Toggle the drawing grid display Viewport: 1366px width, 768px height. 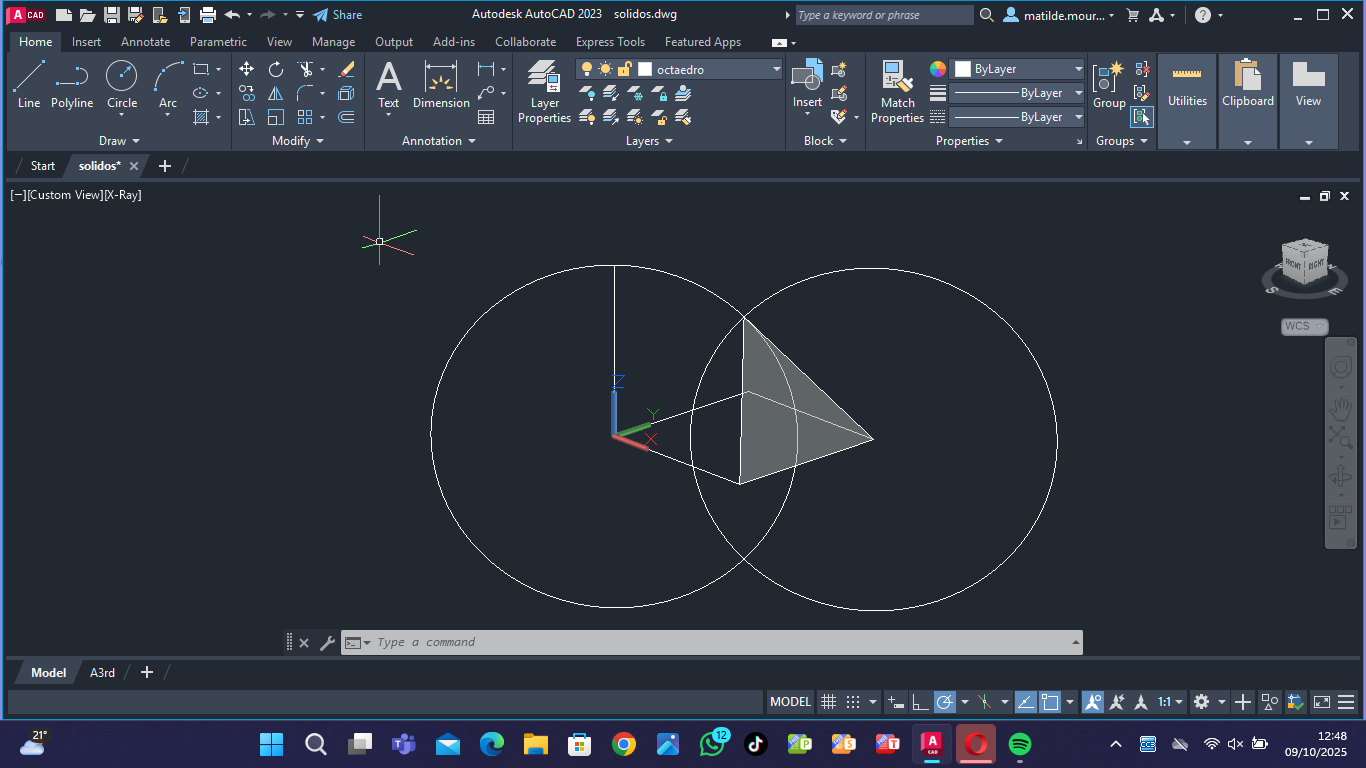(x=828, y=702)
